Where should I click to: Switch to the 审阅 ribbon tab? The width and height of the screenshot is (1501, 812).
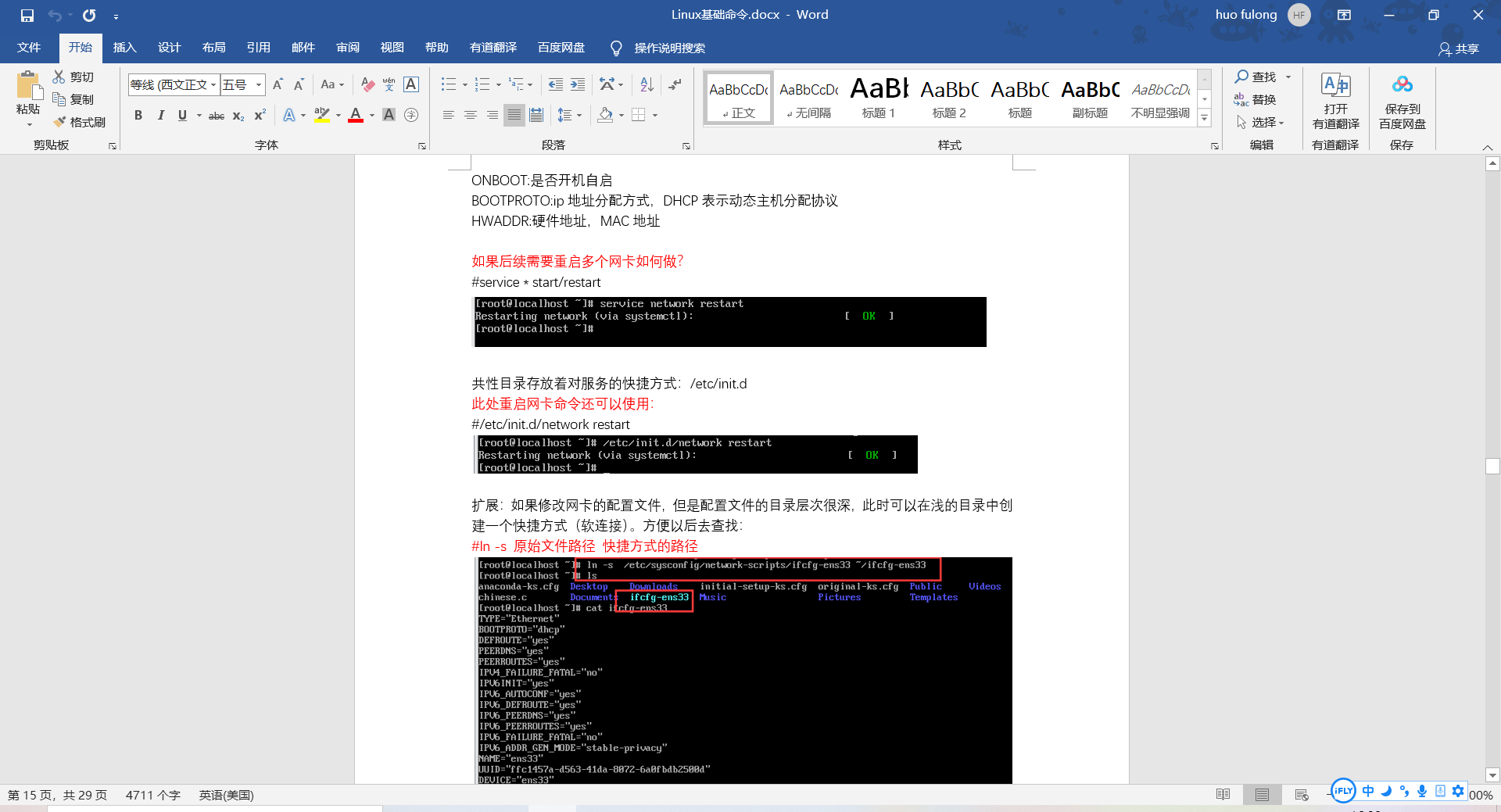point(347,48)
